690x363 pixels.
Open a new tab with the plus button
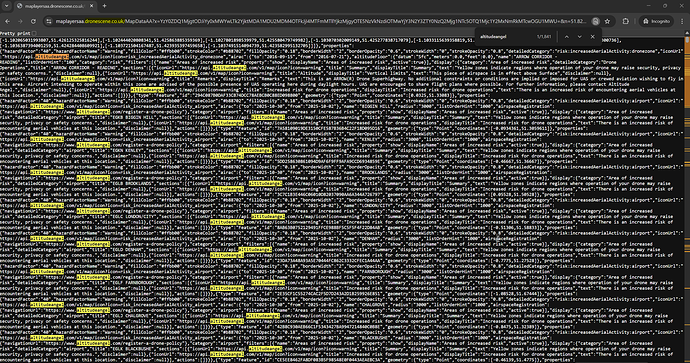pos(104,6)
